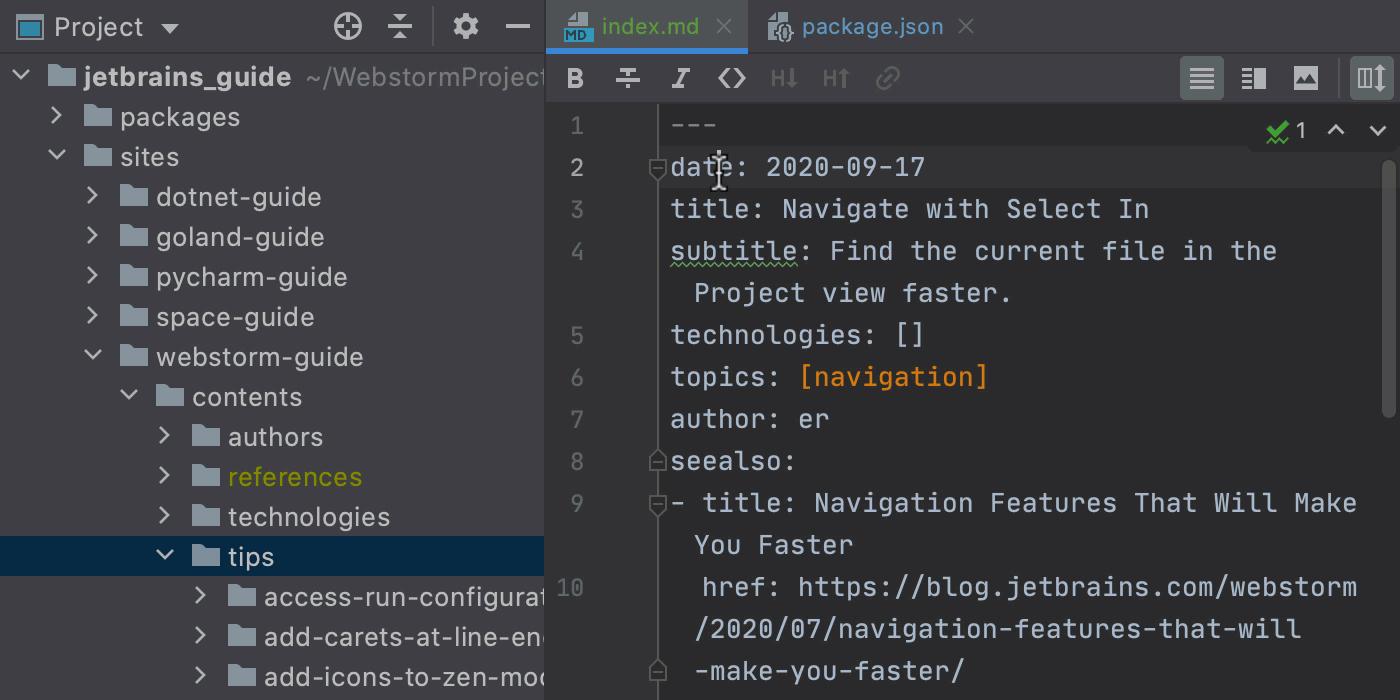Viewport: 1400px width, 700px height.
Task: Switch to editor and preview split view
Action: pyautogui.click(x=1253, y=78)
